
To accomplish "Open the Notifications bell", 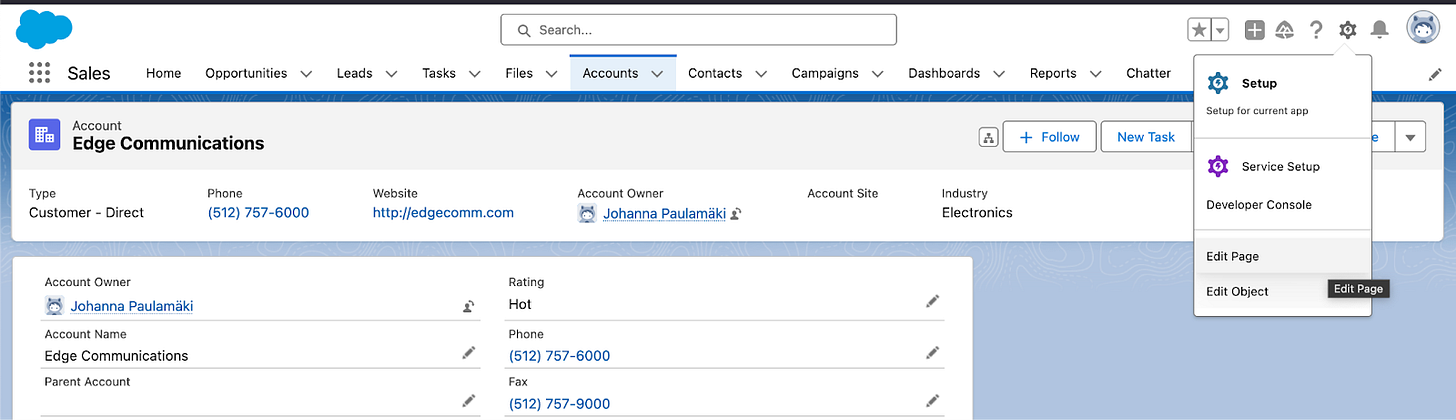I will [x=1379, y=30].
